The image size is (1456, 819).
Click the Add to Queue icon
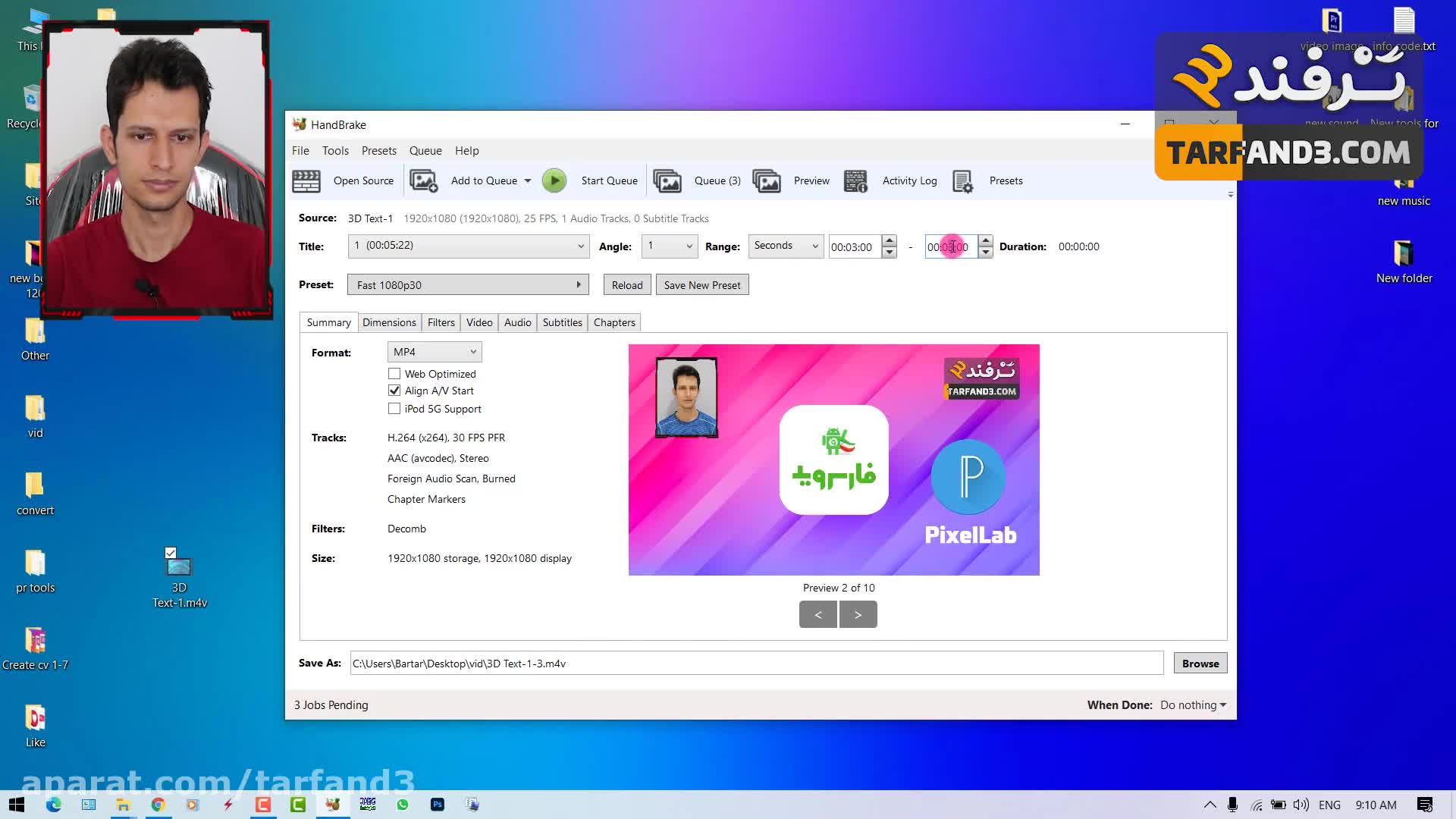(x=423, y=181)
